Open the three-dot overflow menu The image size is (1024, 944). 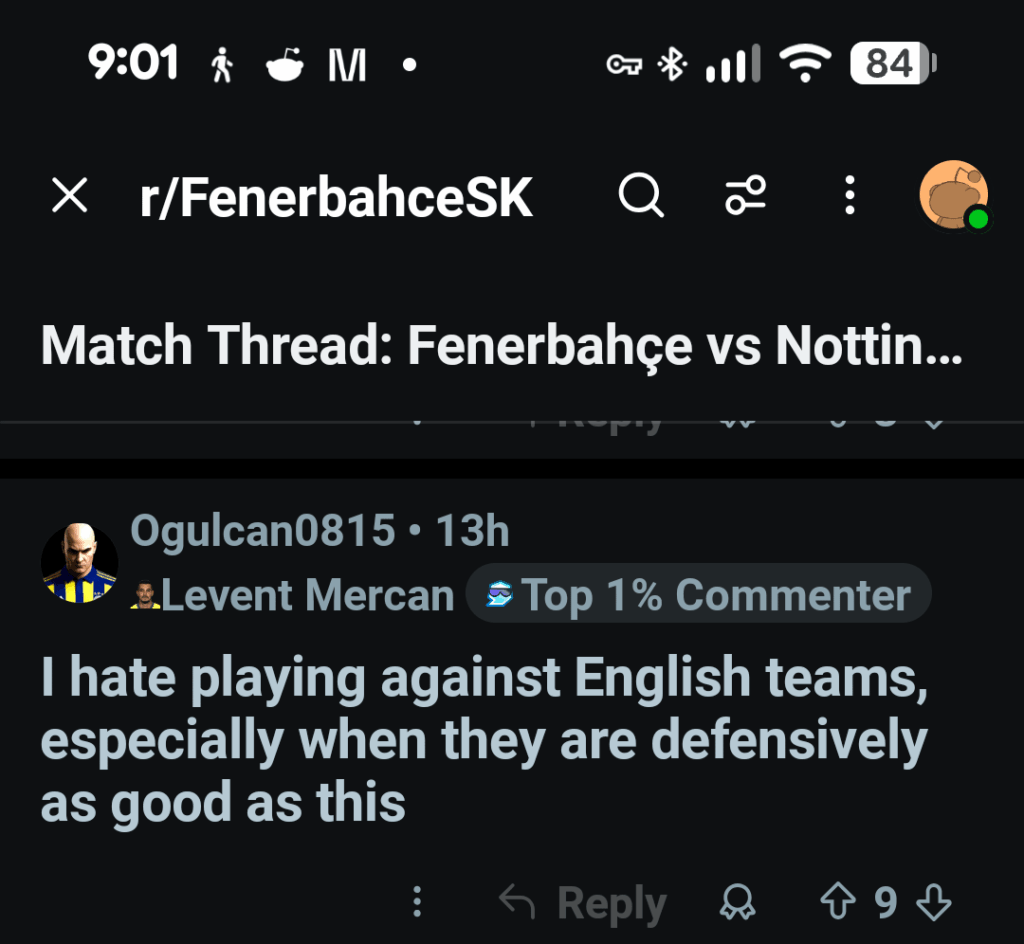pos(849,196)
